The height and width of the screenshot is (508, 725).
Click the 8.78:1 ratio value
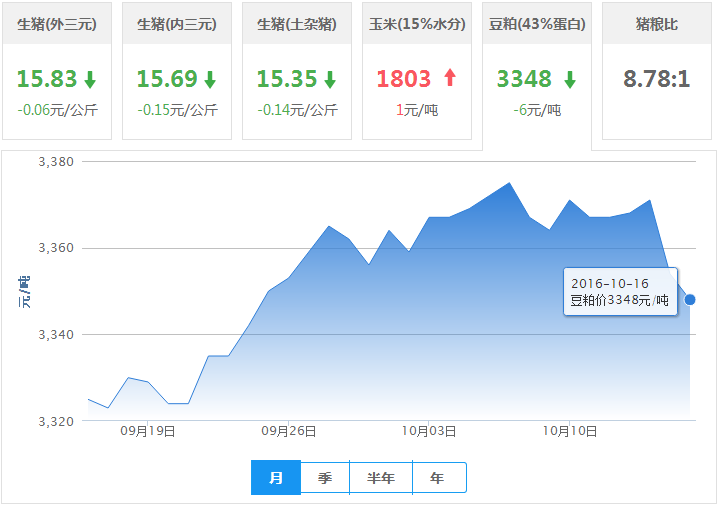(x=657, y=79)
